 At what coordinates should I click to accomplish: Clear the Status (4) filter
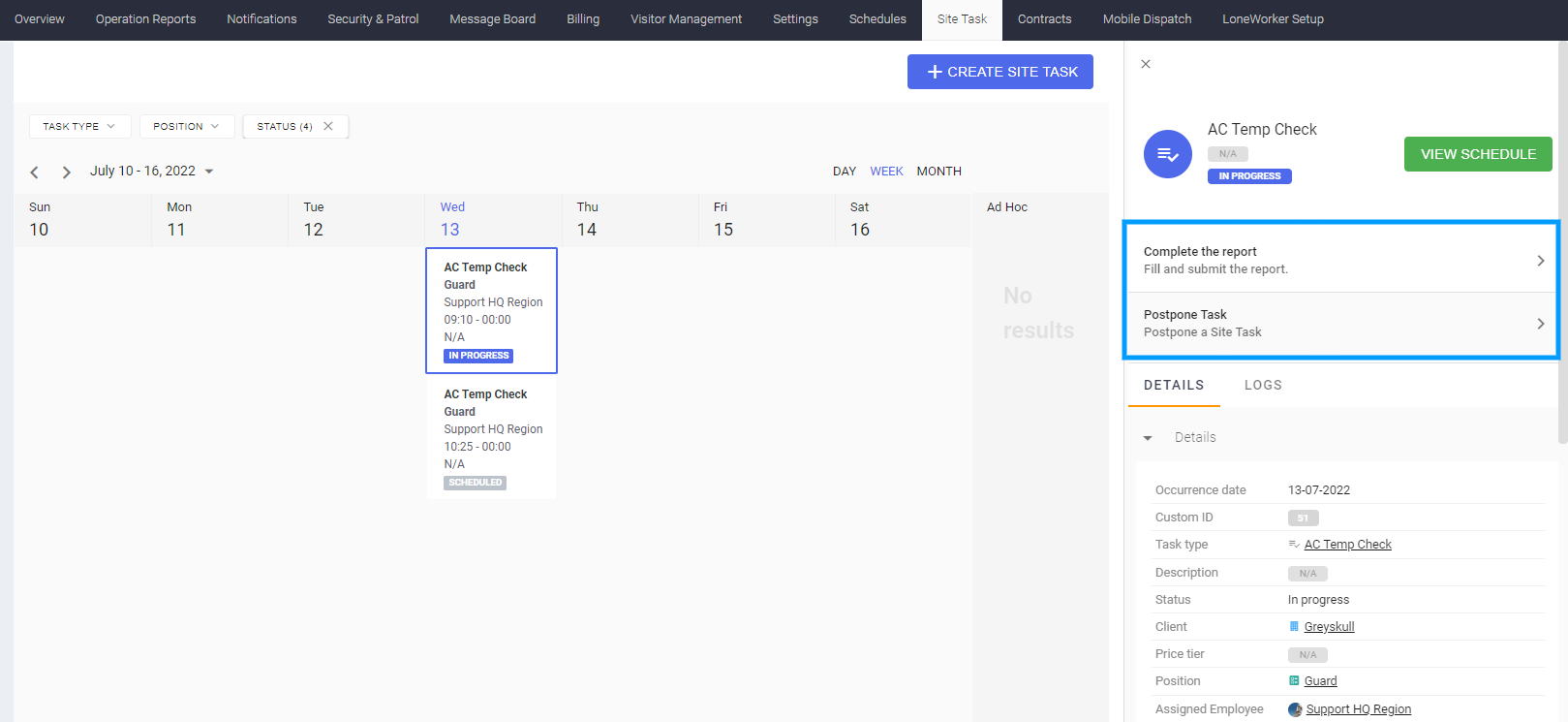[x=328, y=126]
